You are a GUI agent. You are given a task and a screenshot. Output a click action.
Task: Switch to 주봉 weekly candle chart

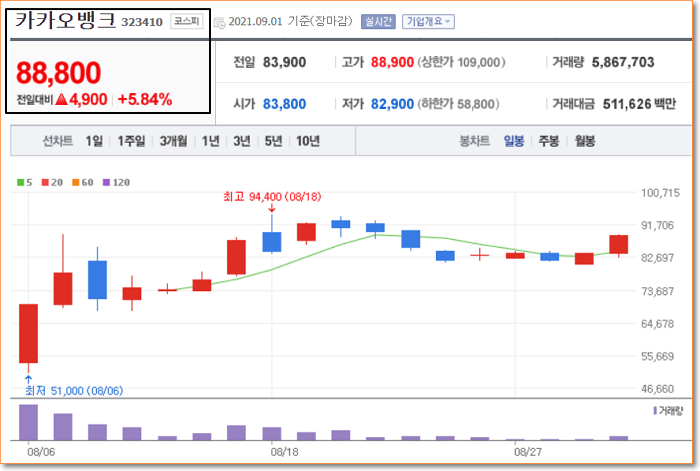pos(549,141)
